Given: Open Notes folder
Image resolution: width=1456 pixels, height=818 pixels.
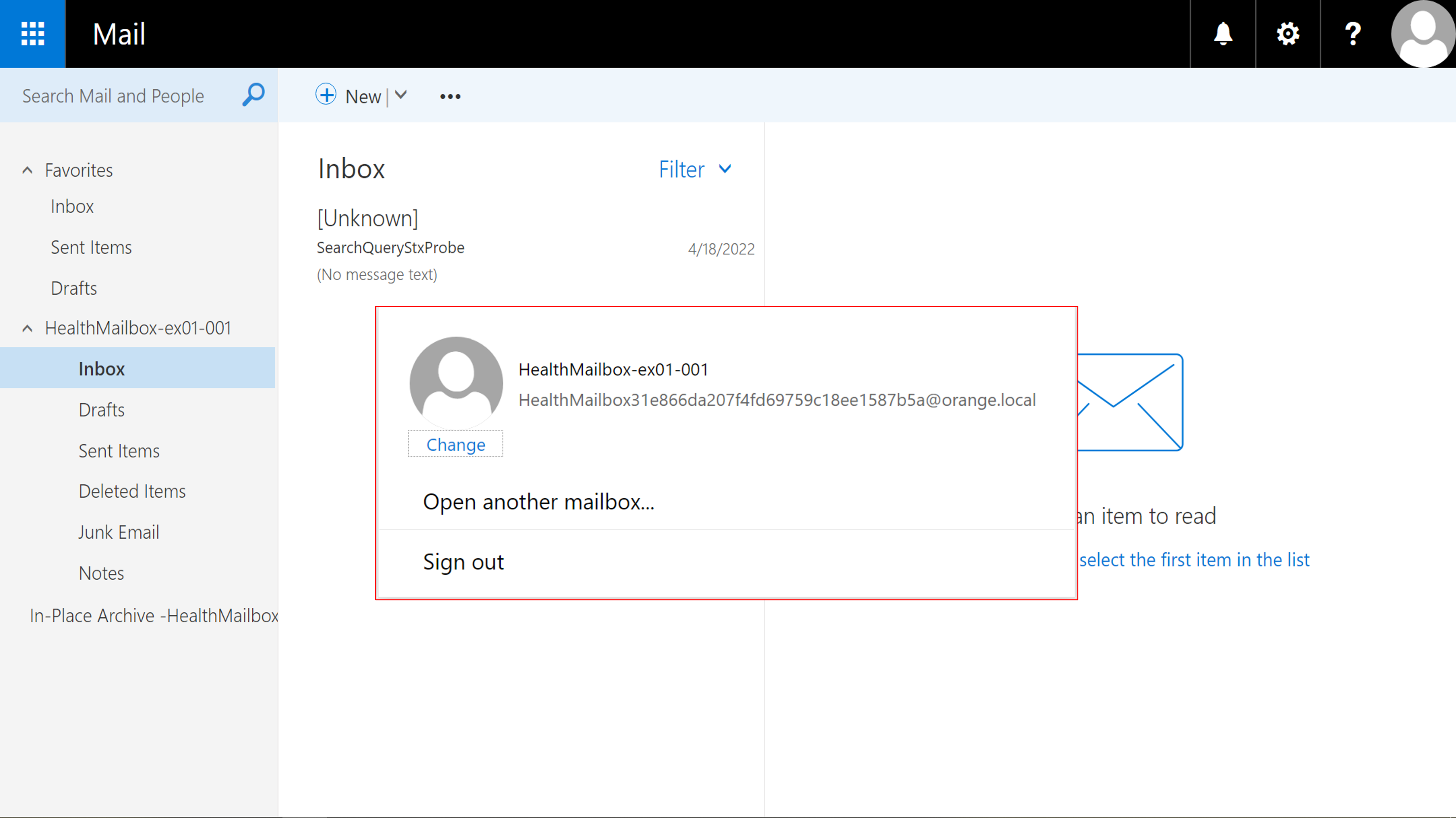Looking at the screenshot, I should click(101, 573).
